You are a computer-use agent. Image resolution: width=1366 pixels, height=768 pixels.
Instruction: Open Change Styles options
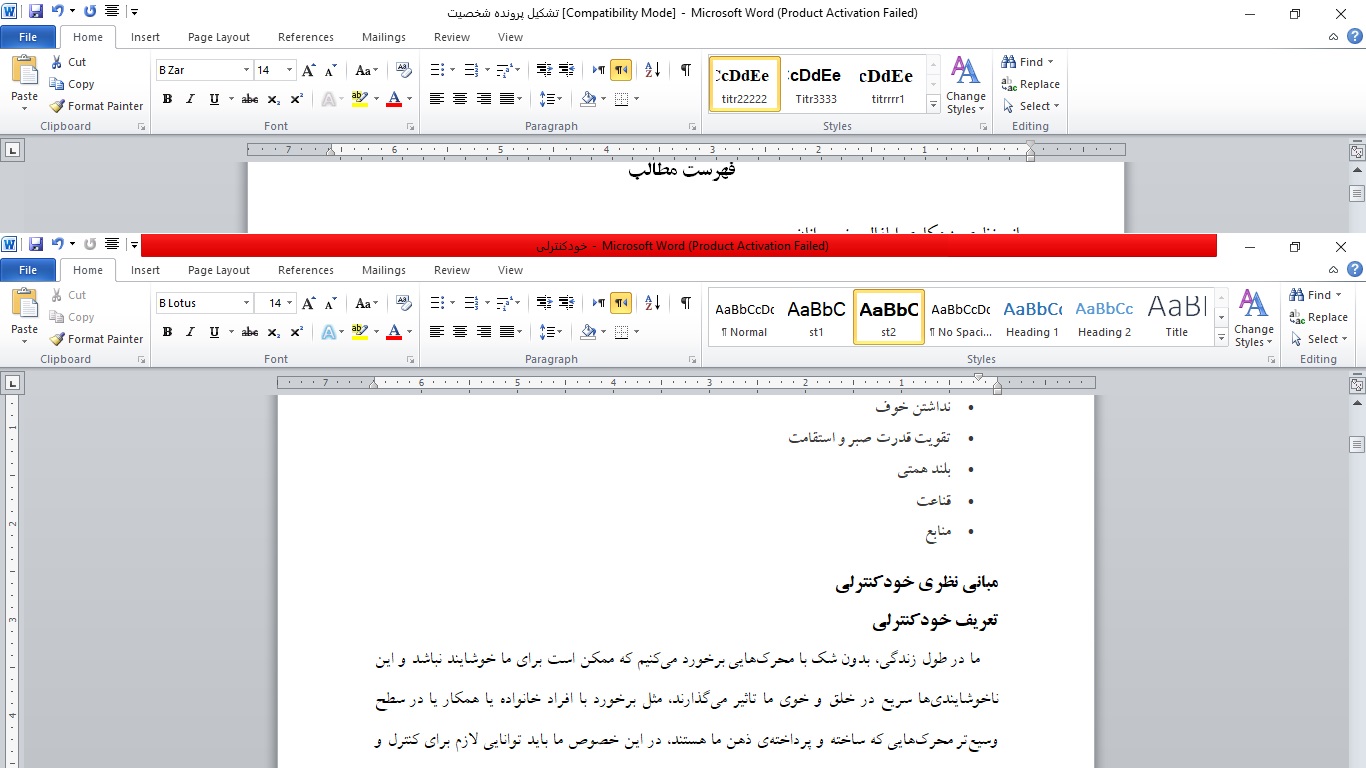click(1253, 318)
